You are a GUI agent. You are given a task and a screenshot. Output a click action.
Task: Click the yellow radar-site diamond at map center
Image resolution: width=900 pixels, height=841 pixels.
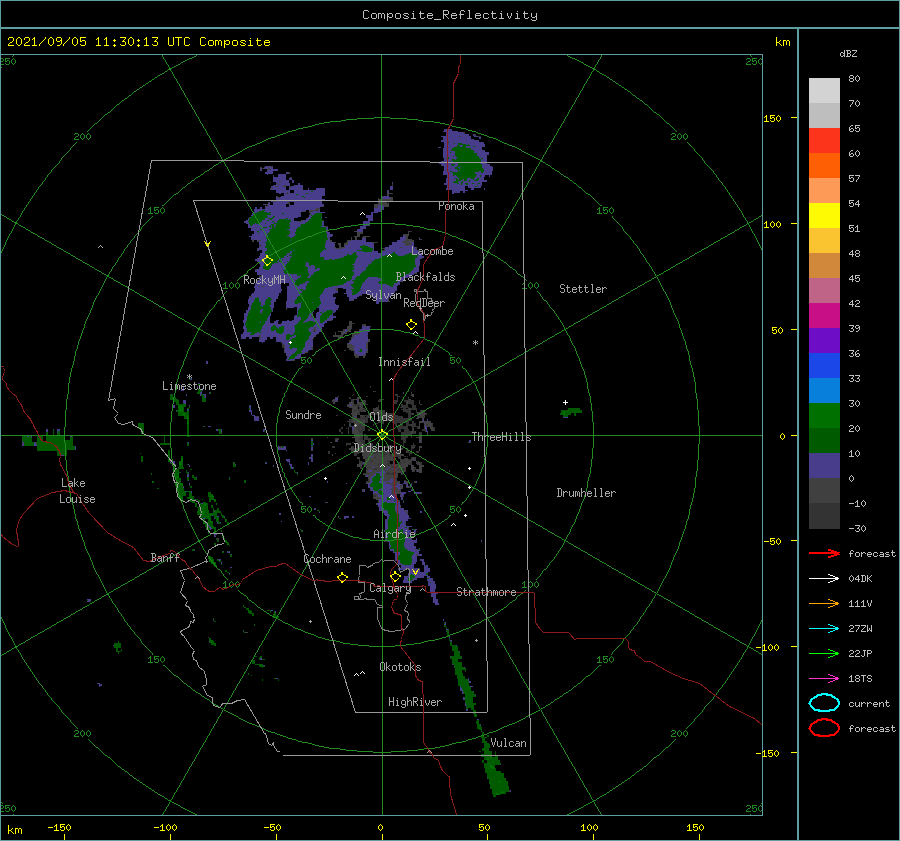coord(382,435)
